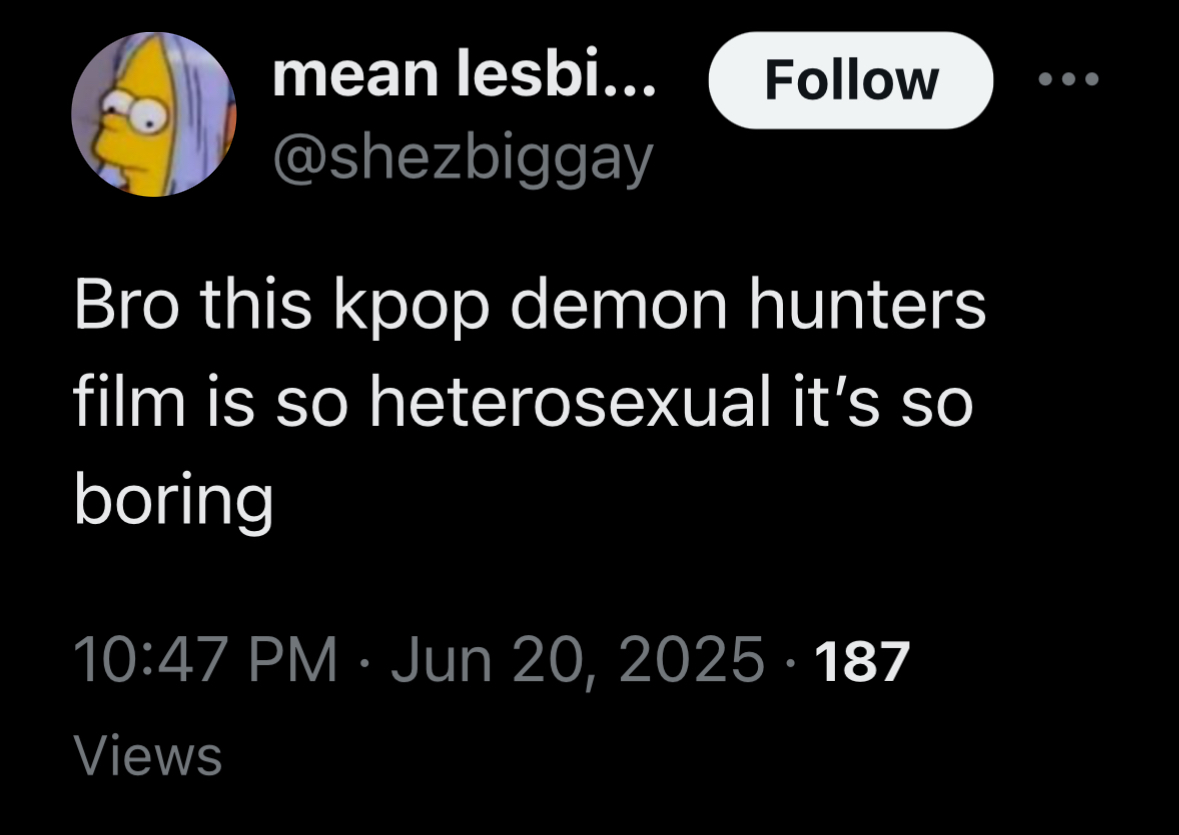This screenshot has width=1179, height=835.
Task: Open the 'mean lesbi...' display name profile
Action: tap(464, 74)
